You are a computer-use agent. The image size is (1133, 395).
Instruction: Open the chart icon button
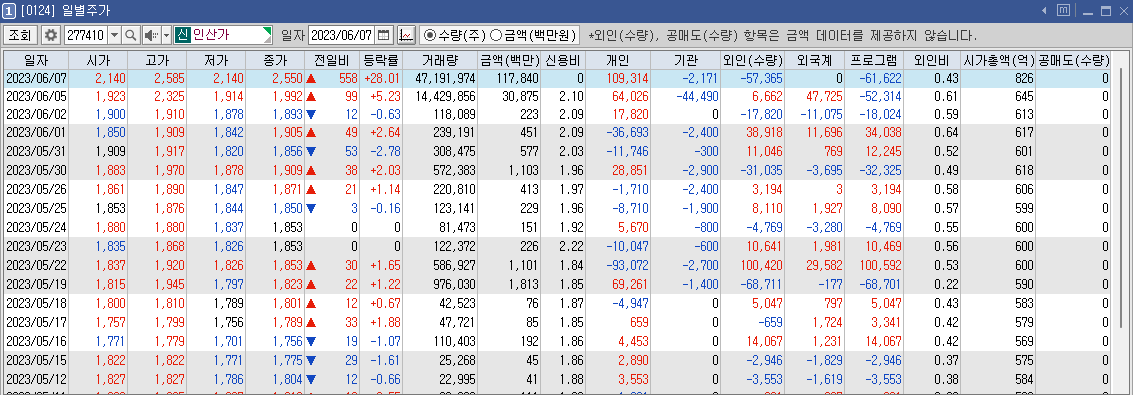407,35
